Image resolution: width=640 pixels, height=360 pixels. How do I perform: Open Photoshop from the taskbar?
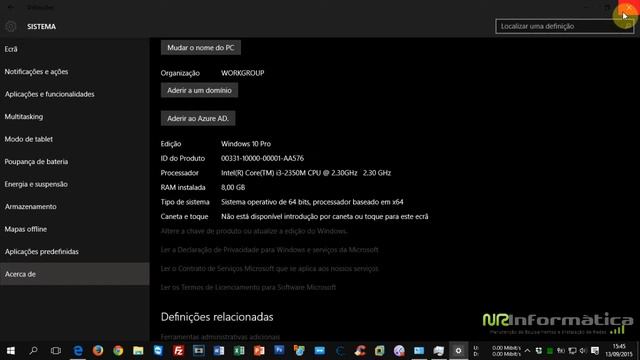point(279,350)
